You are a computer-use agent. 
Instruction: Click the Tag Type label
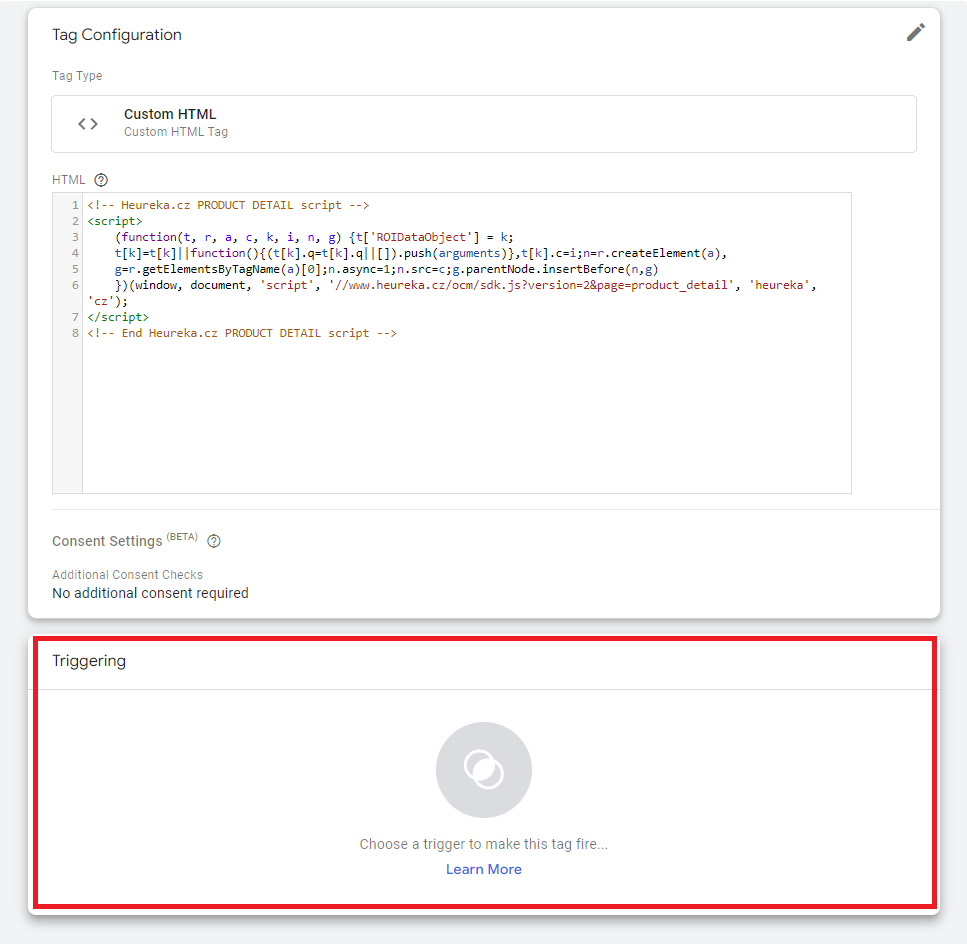(77, 76)
